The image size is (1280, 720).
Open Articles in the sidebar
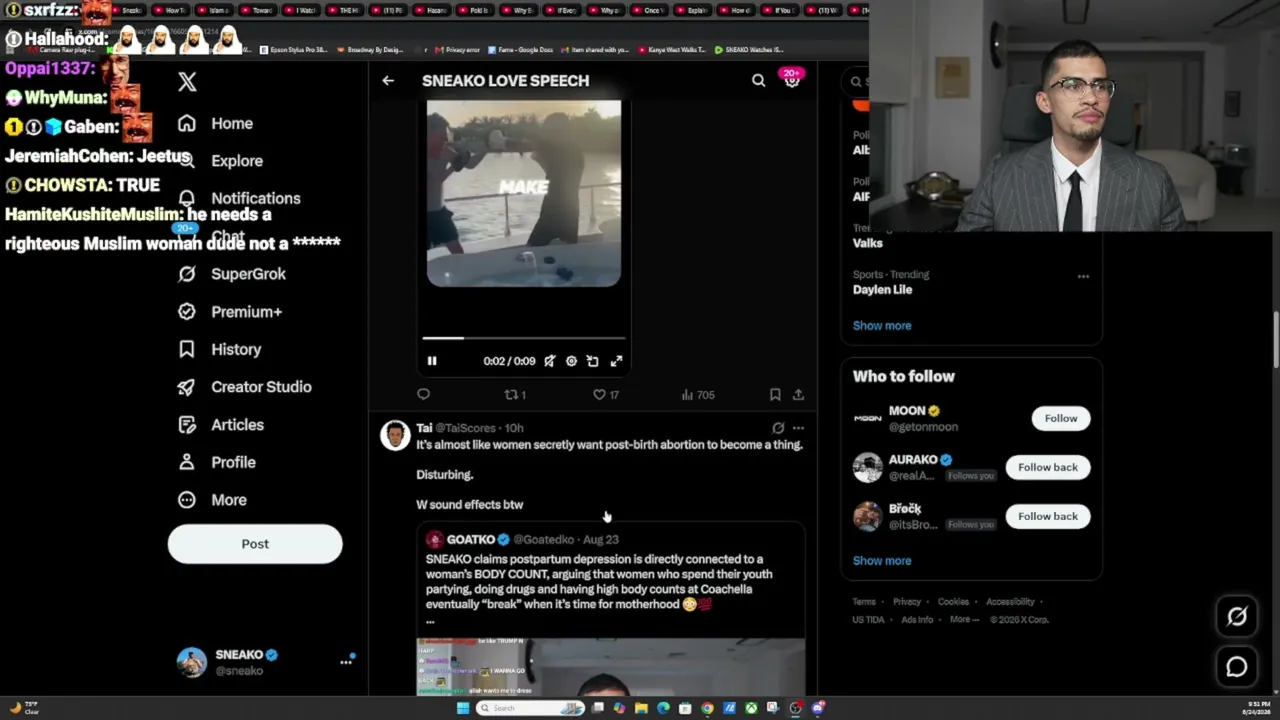[220, 425]
